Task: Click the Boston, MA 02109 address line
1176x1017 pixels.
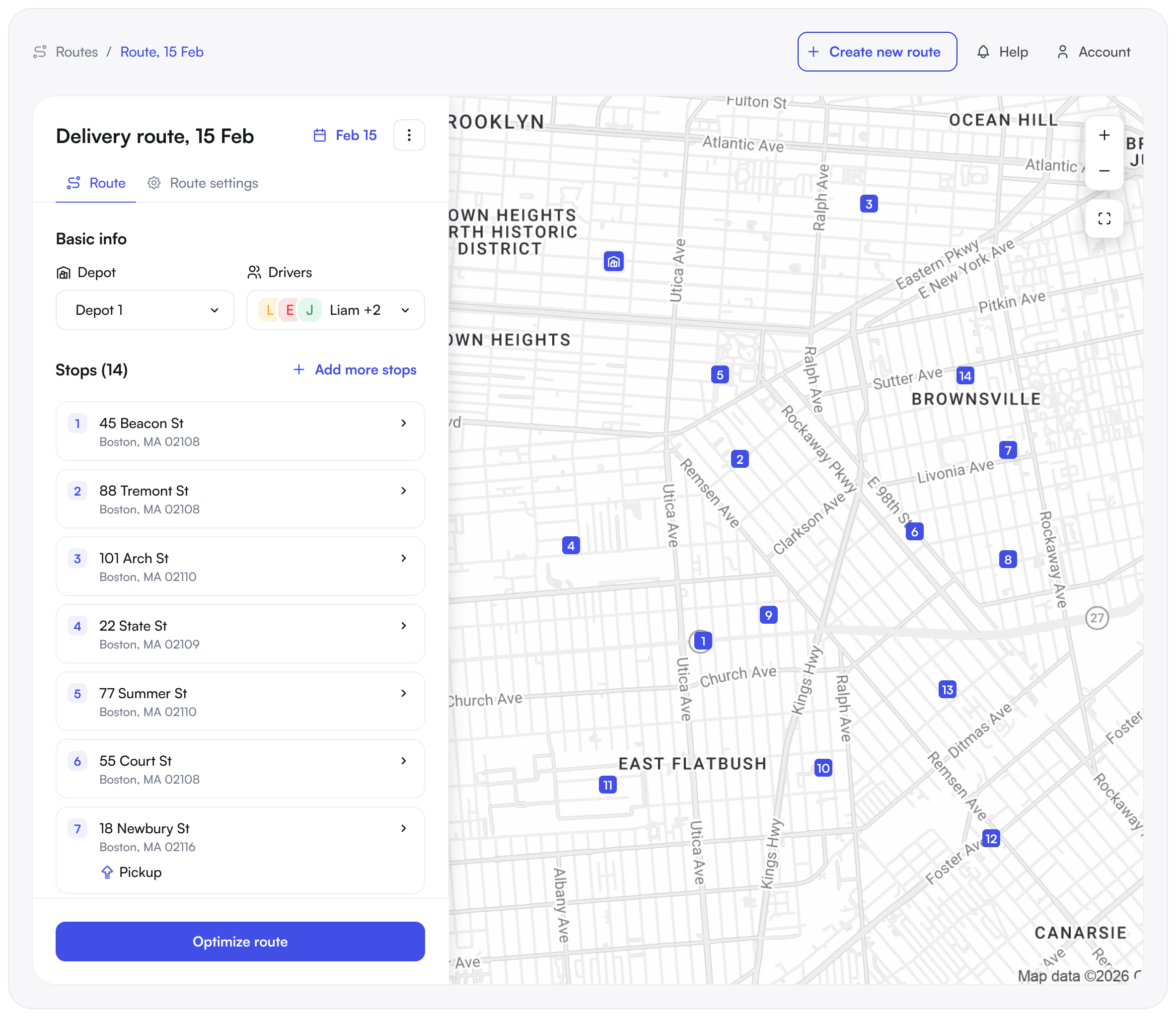Action: pyautogui.click(x=149, y=645)
